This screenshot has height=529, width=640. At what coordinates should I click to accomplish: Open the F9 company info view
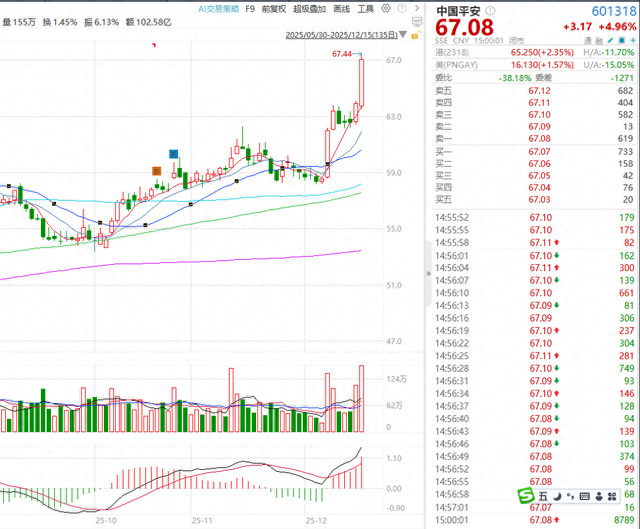(x=250, y=9)
